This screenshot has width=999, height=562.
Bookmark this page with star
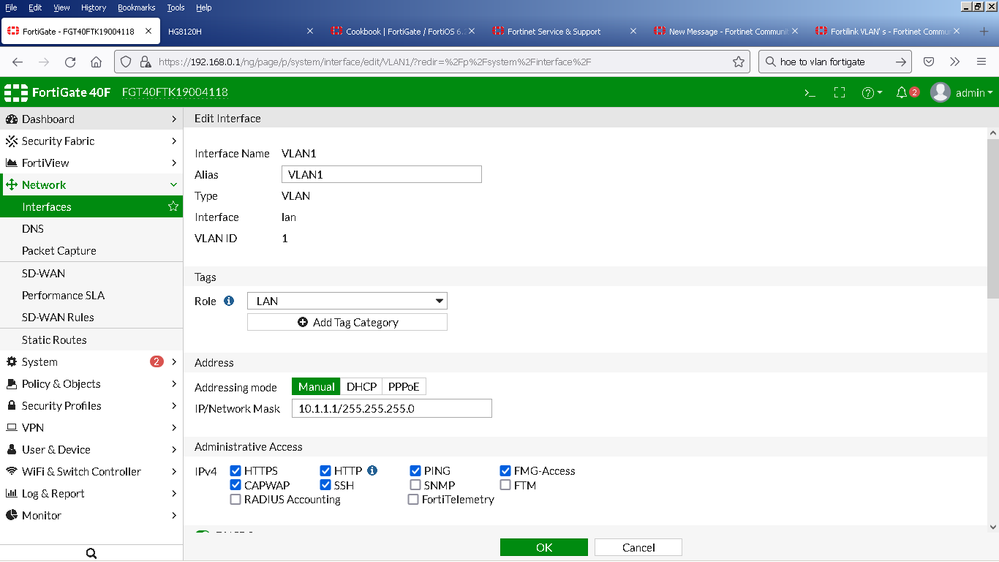738,62
